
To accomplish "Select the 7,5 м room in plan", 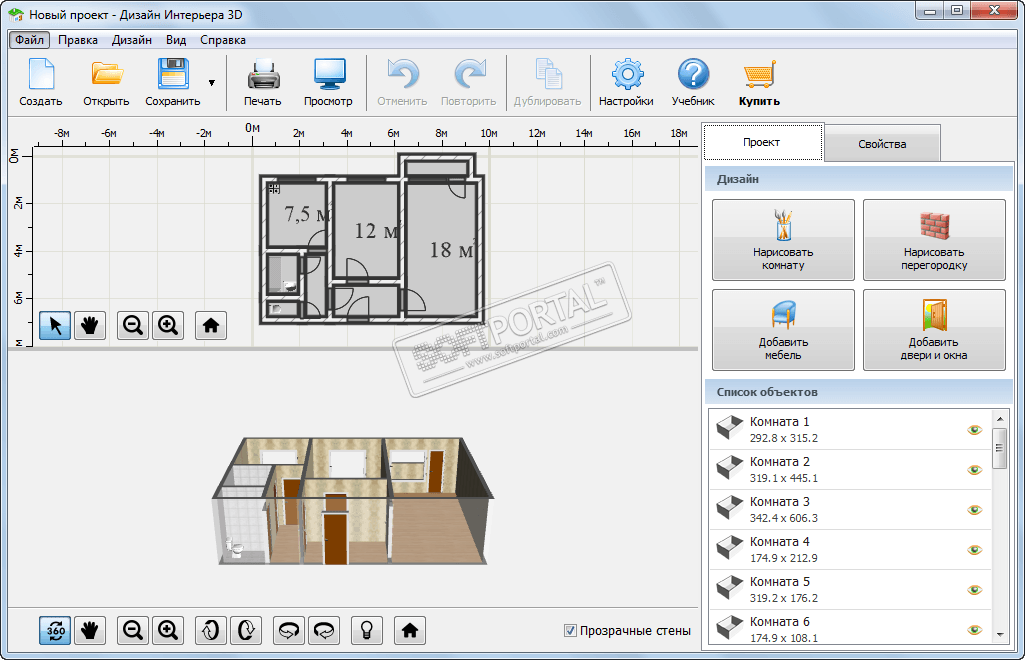I will (x=297, y=215).
